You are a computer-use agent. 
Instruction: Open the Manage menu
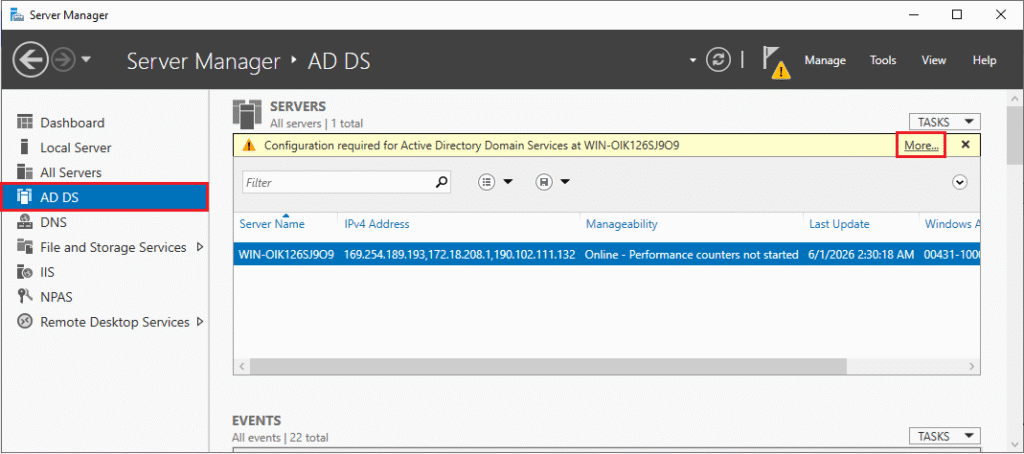(825, 60)
